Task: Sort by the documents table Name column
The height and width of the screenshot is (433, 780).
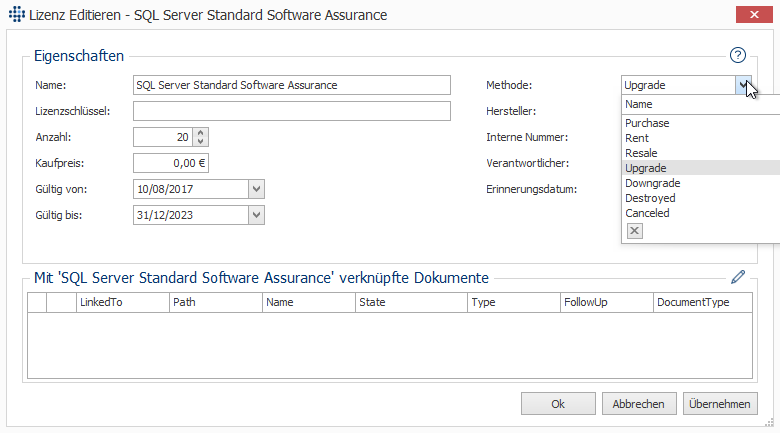Action: [309, 302]
